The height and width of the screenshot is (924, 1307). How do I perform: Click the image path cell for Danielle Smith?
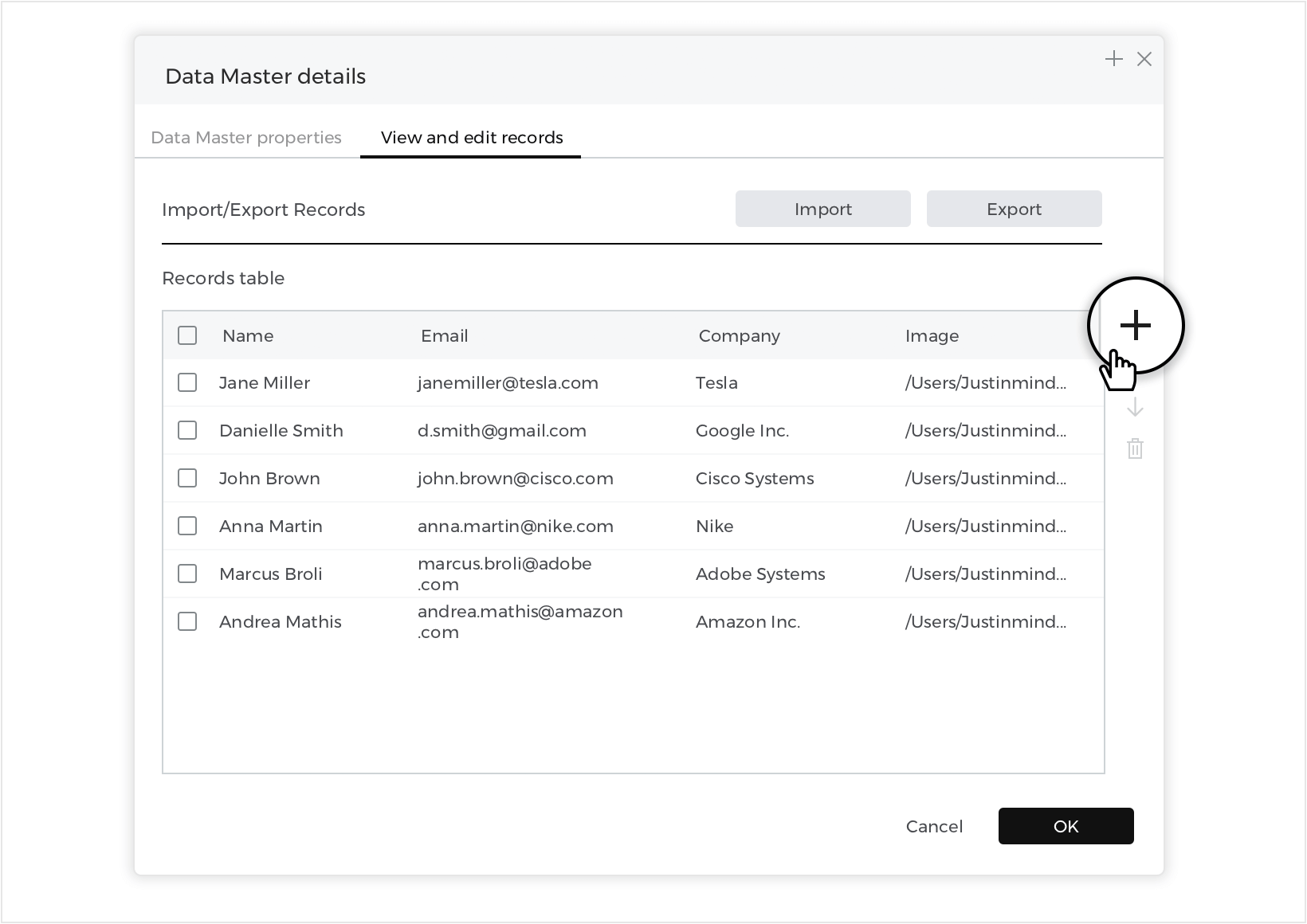[985, 431]
